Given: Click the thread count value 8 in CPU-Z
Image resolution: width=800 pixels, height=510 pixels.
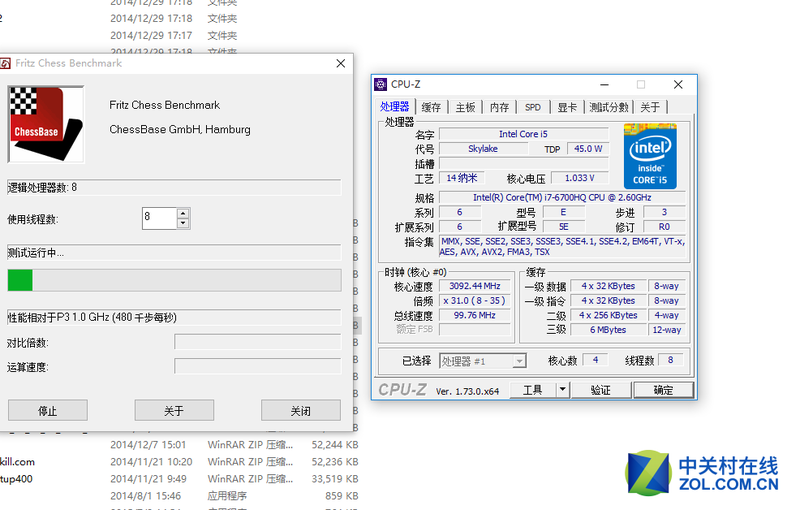Looking at the screenshot, I should (x=670, y=360).
